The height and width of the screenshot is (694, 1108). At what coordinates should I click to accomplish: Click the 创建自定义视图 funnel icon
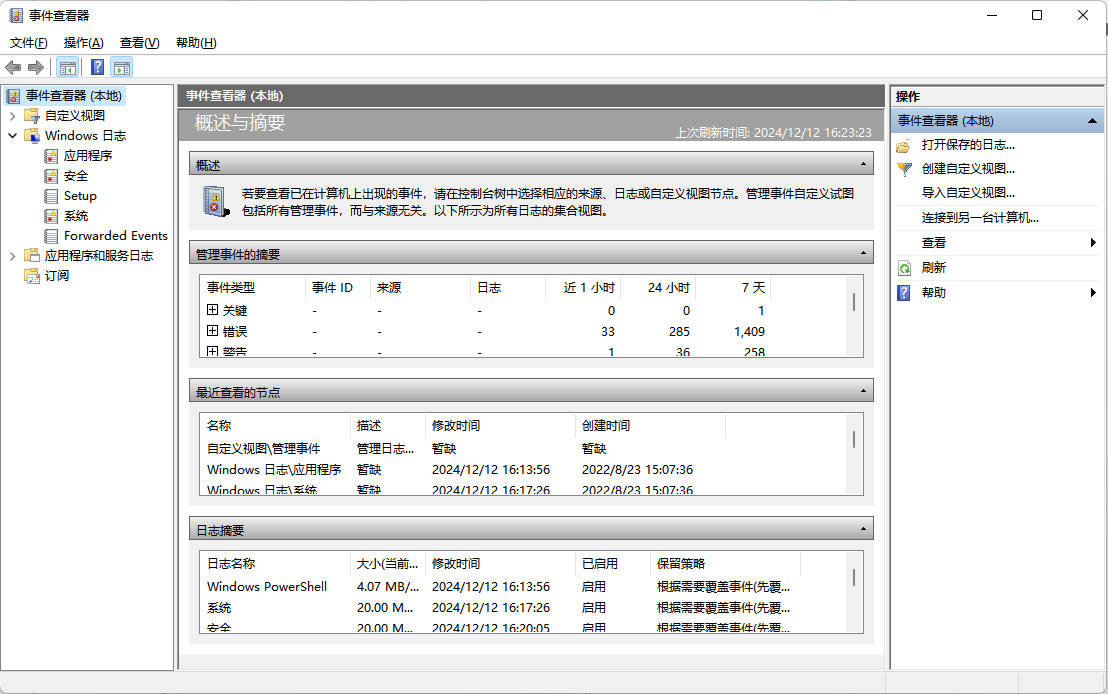(x=904, y=170)
